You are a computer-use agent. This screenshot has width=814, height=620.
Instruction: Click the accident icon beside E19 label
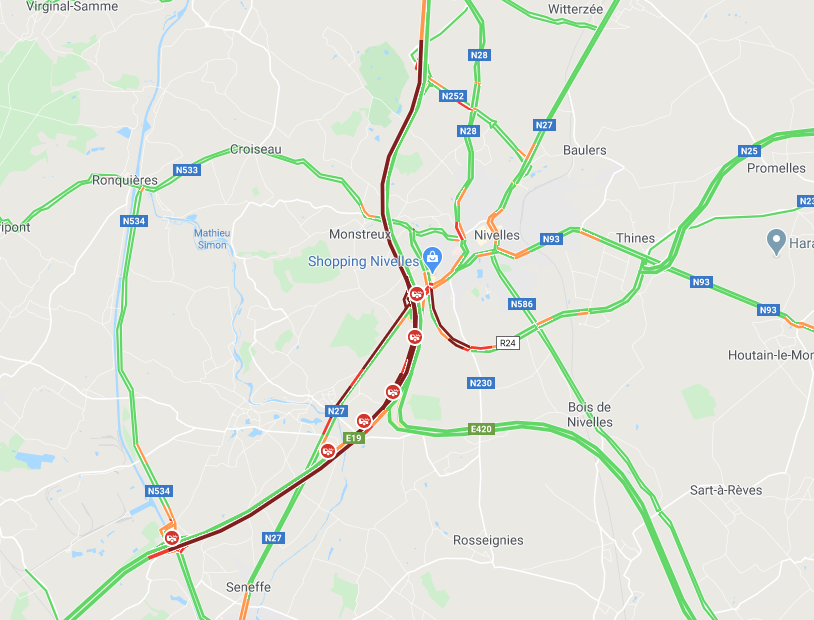coord(364,421)
